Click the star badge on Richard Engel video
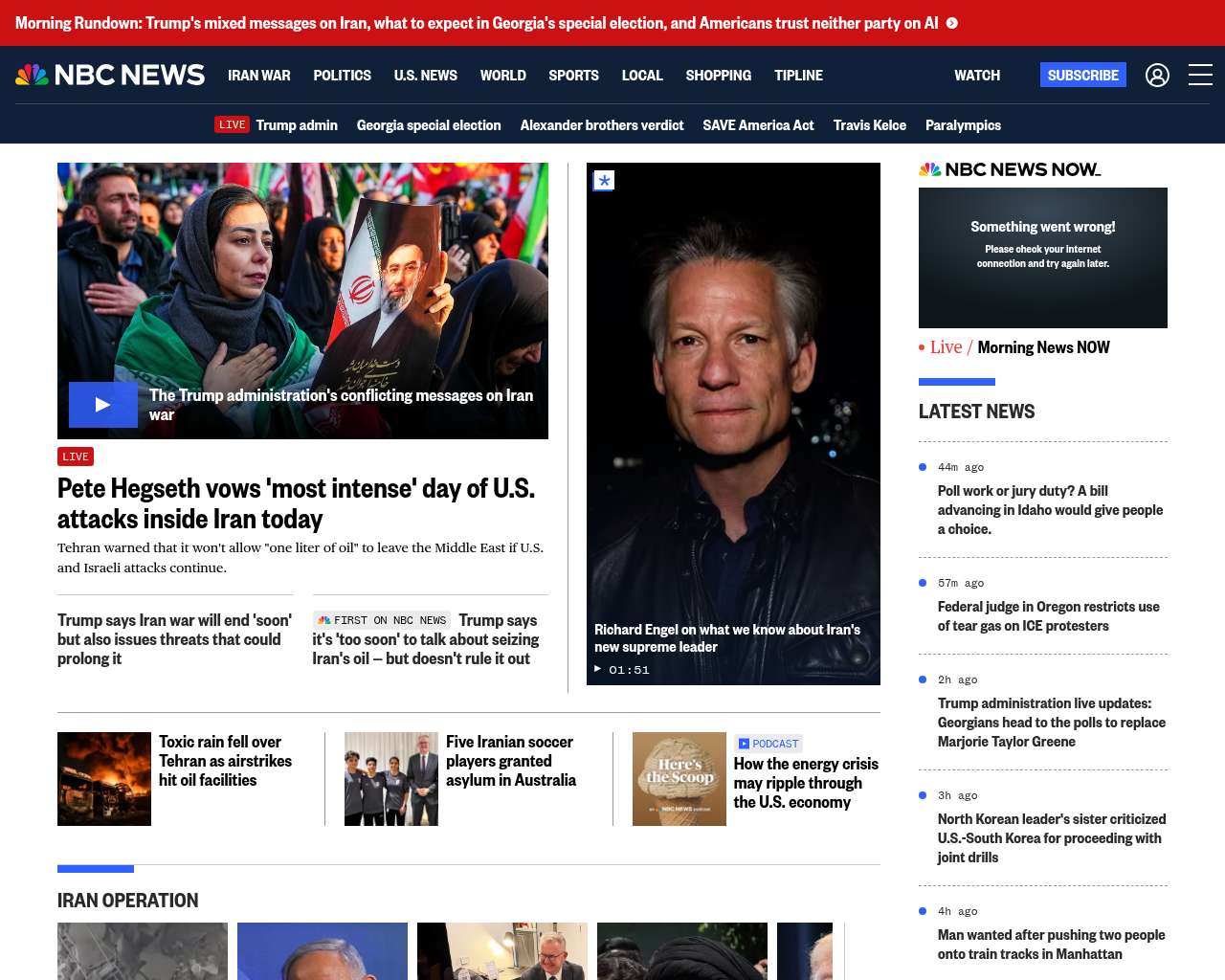Screen dimensions: 1225x980 [x=604, y=181]
